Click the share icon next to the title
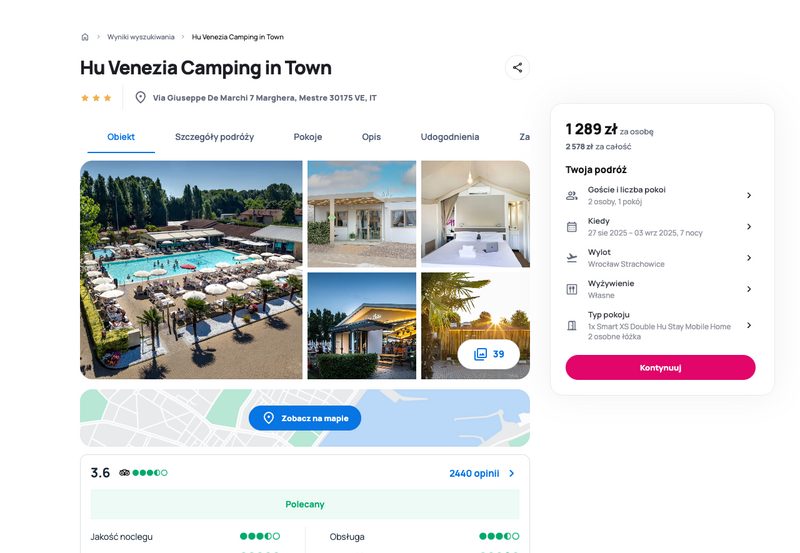The width and height of the screenshot is (800, 553). [x=517, y=67]
